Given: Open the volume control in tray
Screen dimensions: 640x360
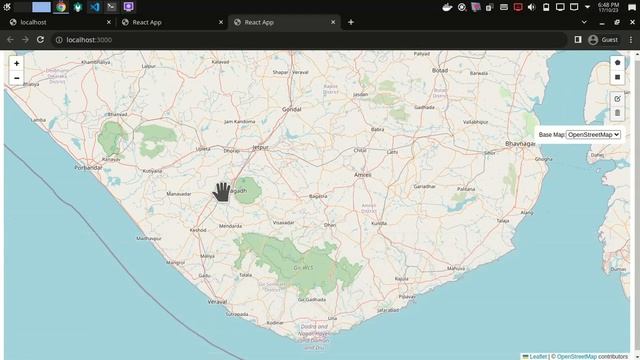Looking at the screenshot, I should (x=531, y=7).
